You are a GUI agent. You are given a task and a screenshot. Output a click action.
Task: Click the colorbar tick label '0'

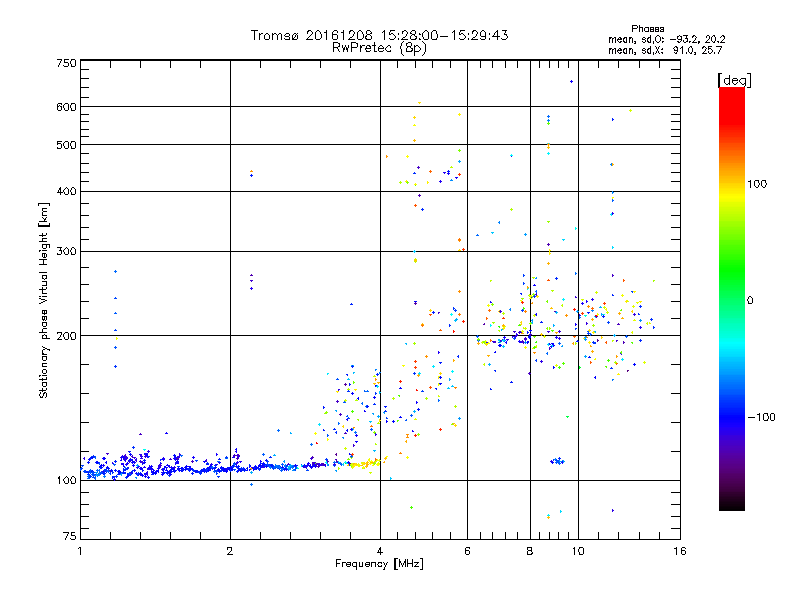[750, 301]
